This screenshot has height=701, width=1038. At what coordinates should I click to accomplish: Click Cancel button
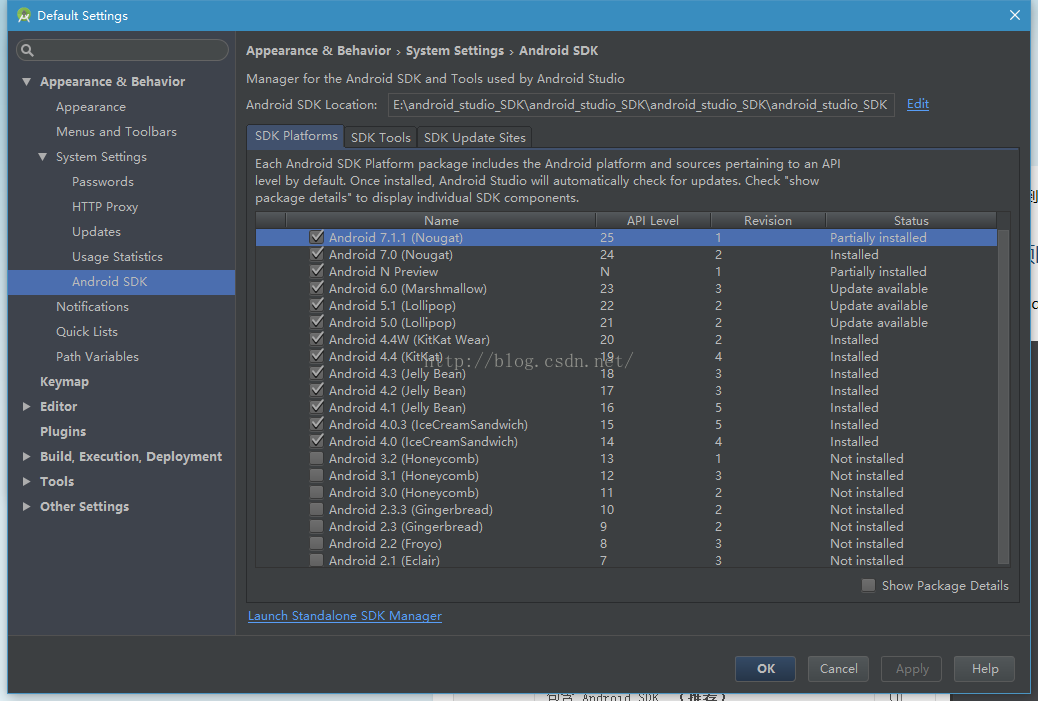pyautogui.click(x=838, y=669)
